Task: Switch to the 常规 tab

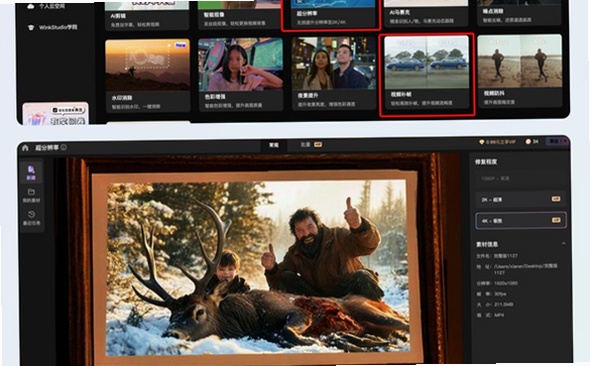Action: 274,145
